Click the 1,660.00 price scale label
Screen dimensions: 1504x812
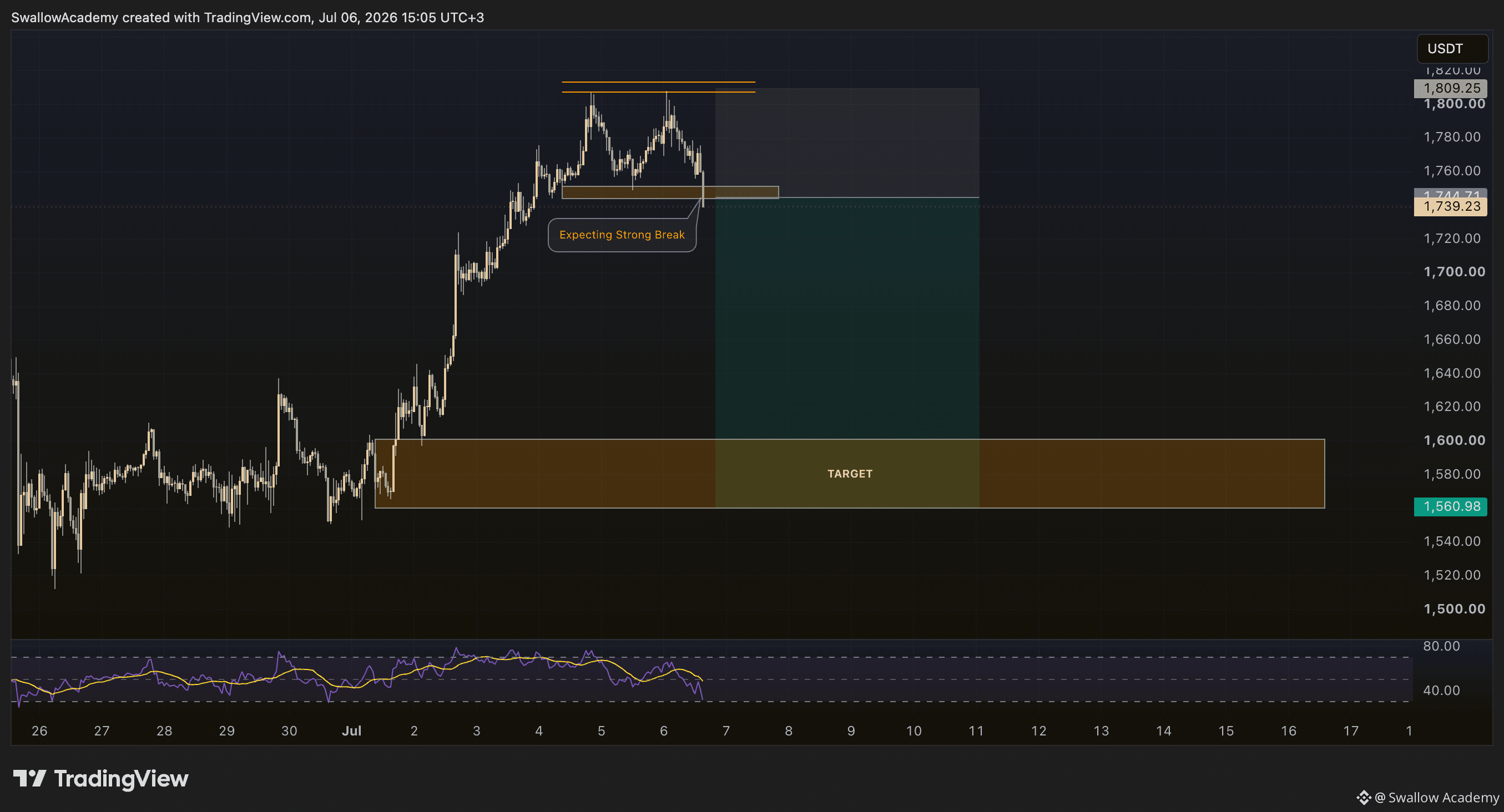pyautogui.click(x=1452, y=339)
